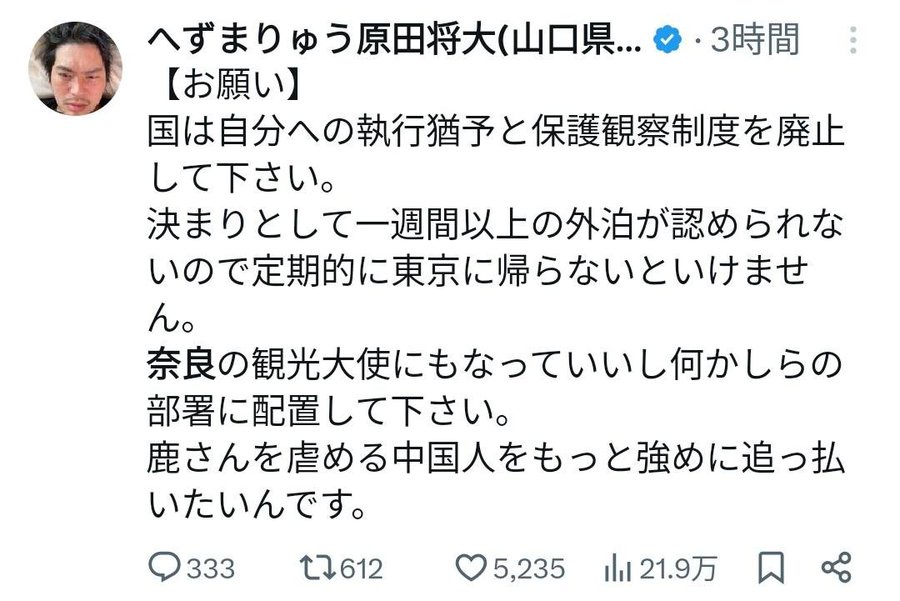This screenshot has height=601, width=900.
Task: Click the share icon
Action: coord(835,568)
